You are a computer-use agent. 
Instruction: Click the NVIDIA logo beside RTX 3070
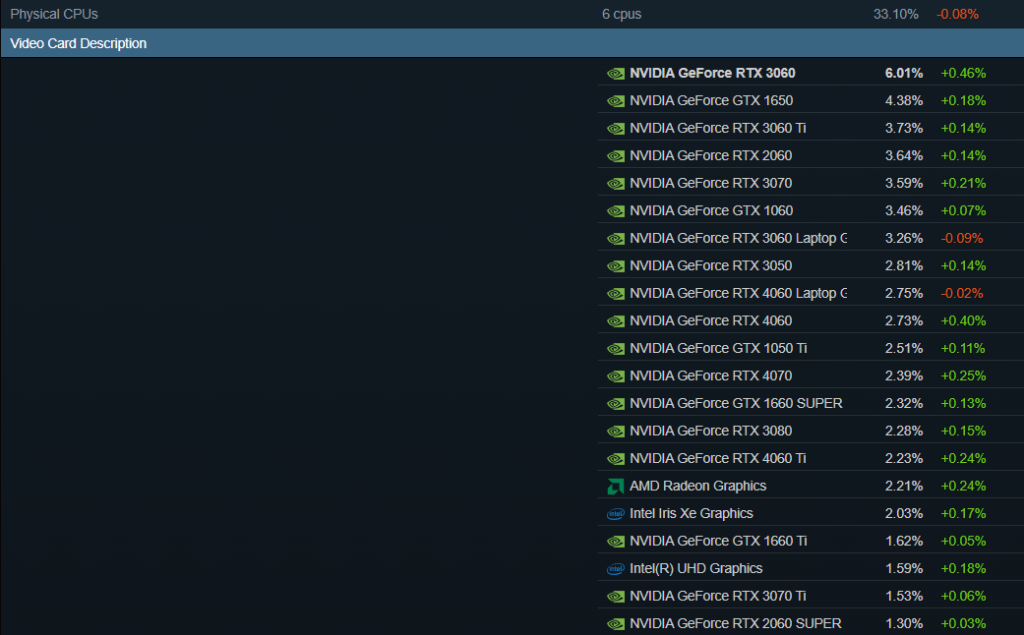point(615,184)
